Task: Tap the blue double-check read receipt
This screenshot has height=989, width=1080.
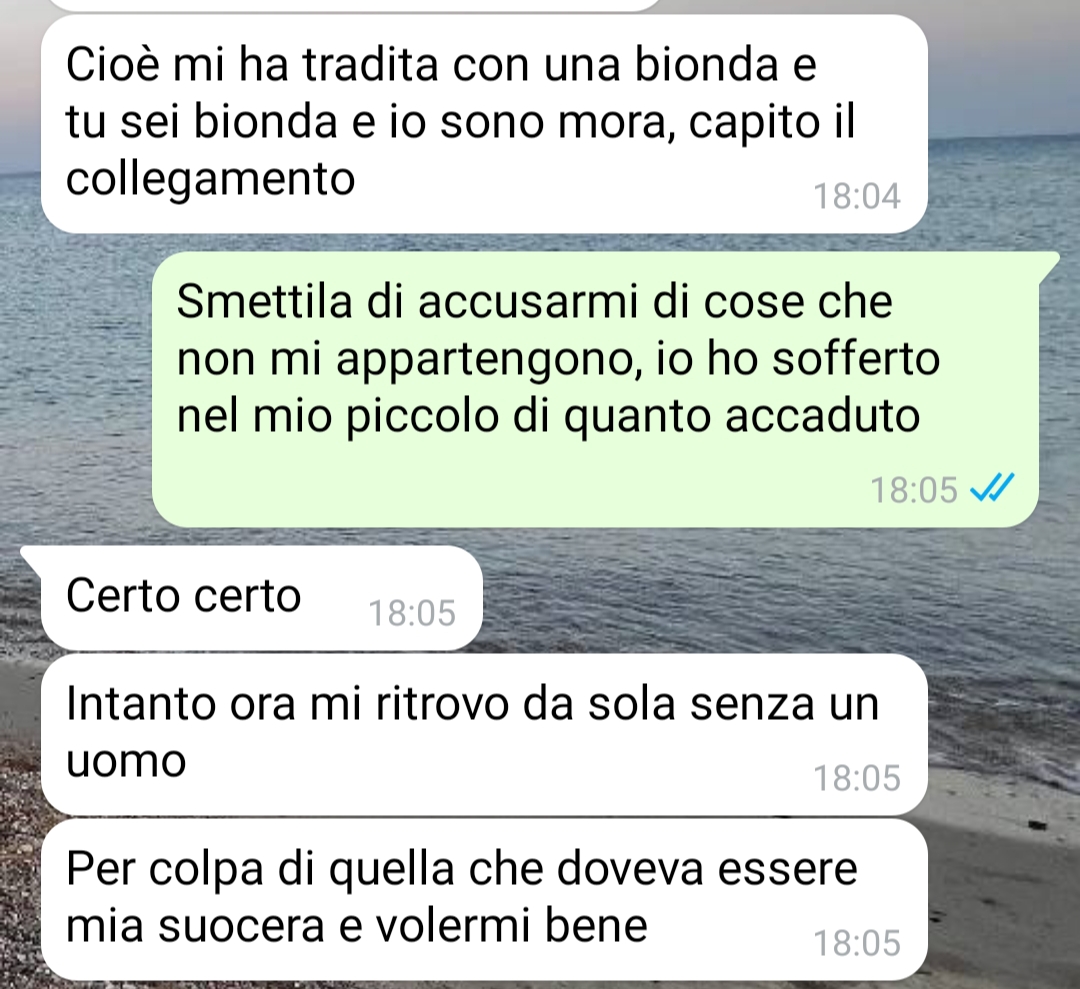Action: tap(992, 488)
